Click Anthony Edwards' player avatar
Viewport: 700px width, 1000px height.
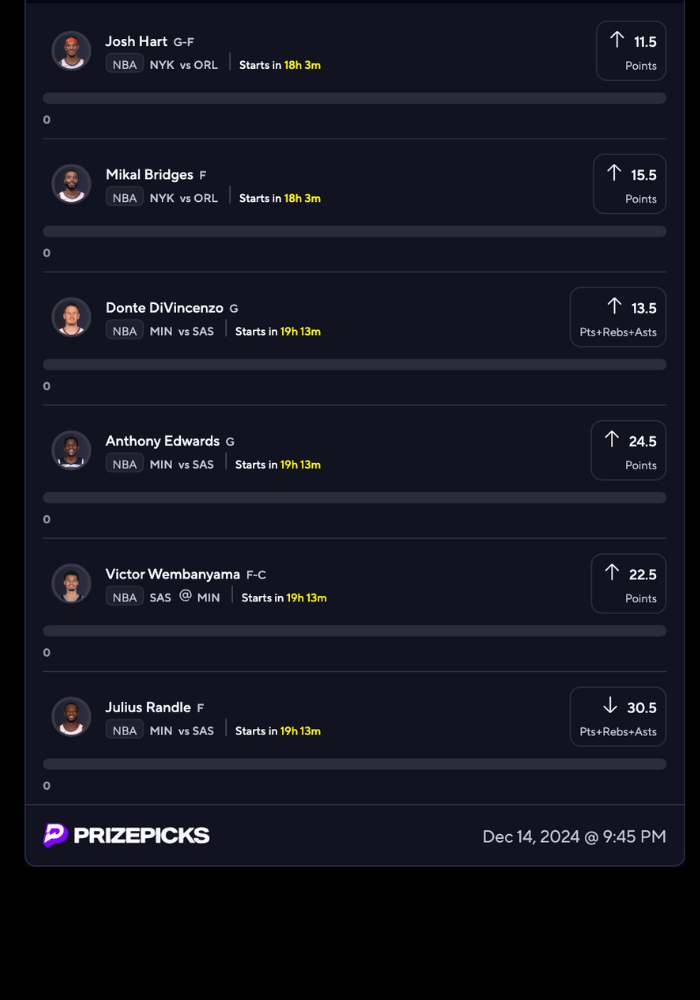pos(71,450)
